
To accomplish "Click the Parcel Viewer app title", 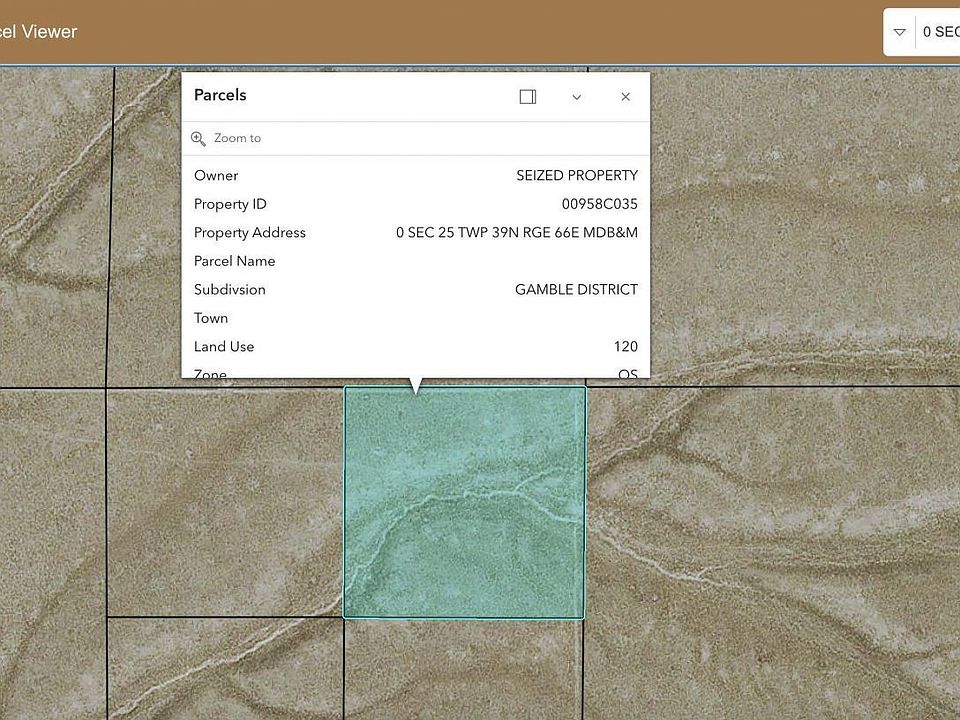I will point(38,32).
